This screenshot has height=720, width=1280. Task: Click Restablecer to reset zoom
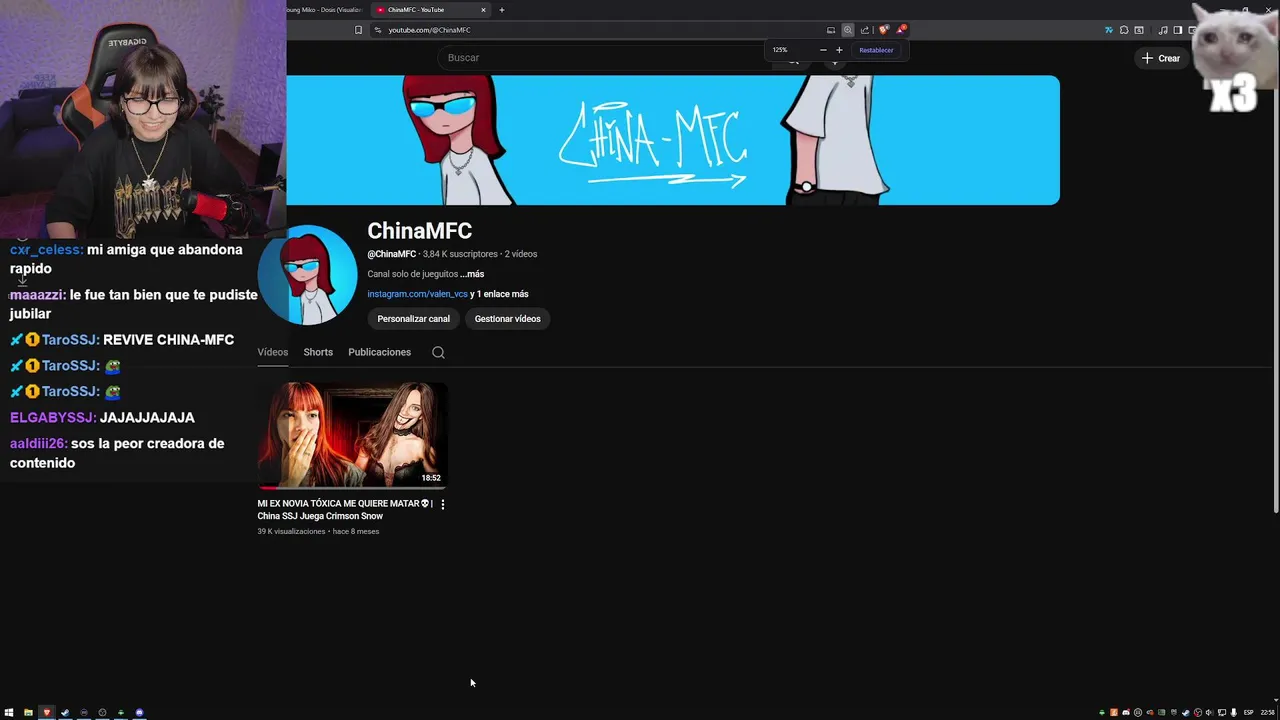(x=876, y=50)
